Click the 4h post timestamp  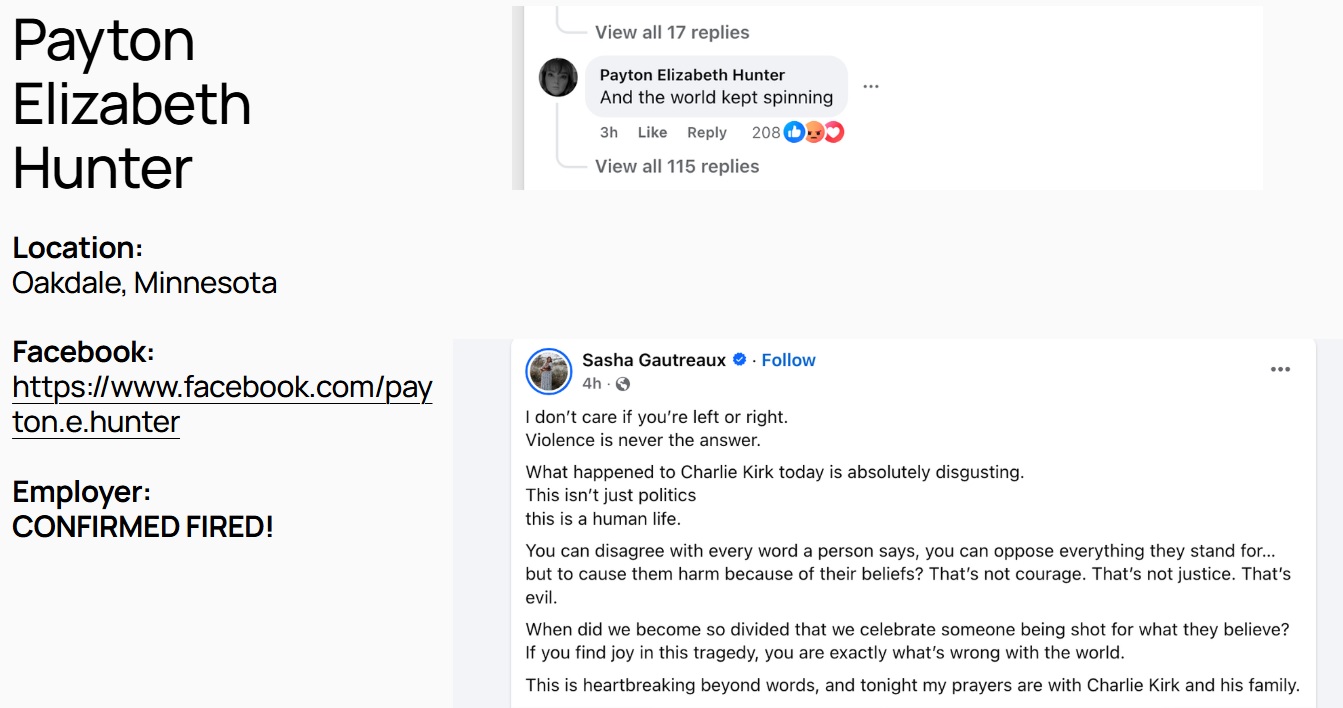click(x=592, y=384)
